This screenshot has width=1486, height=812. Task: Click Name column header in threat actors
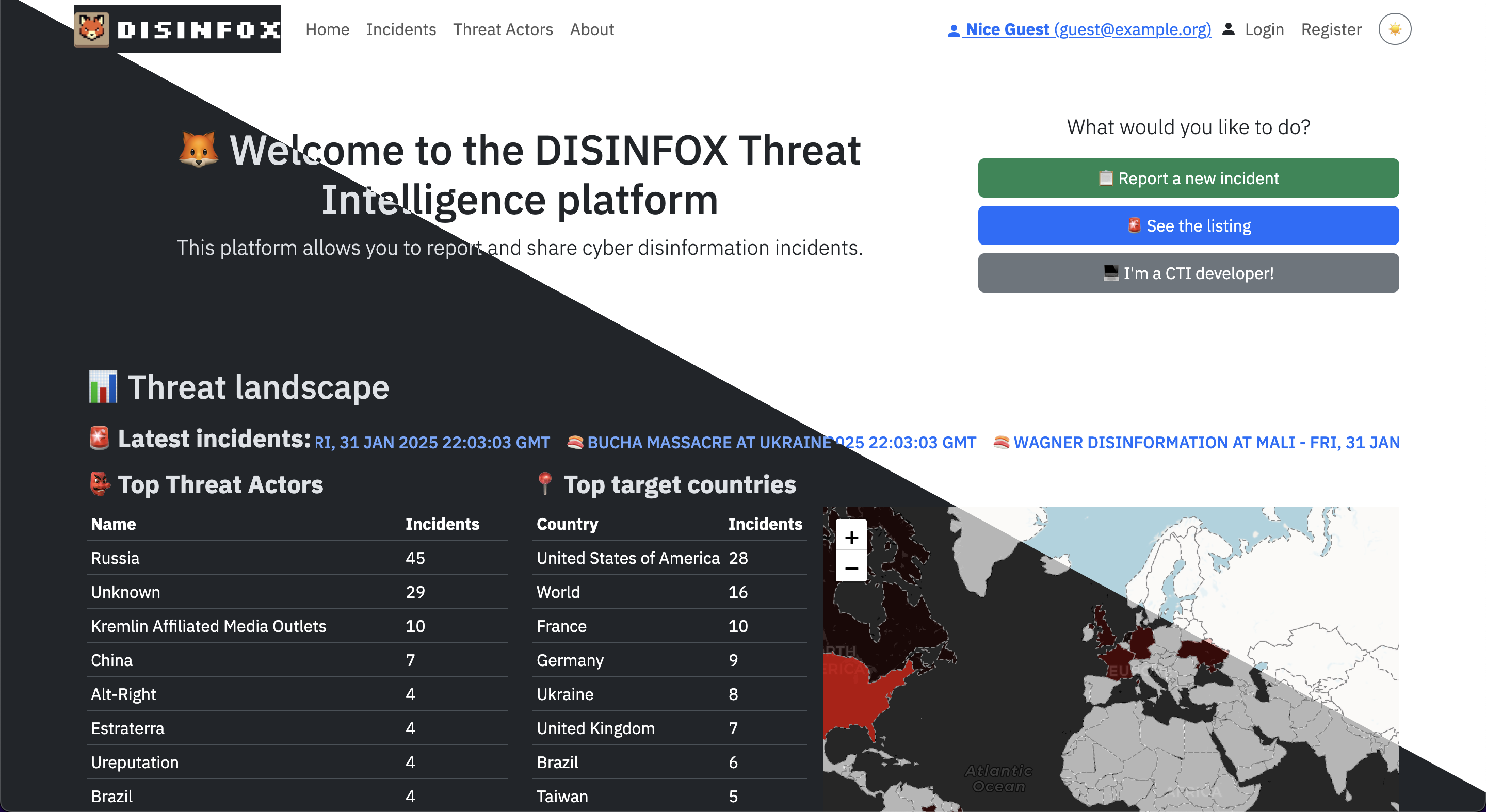click(x=113, y=523)
